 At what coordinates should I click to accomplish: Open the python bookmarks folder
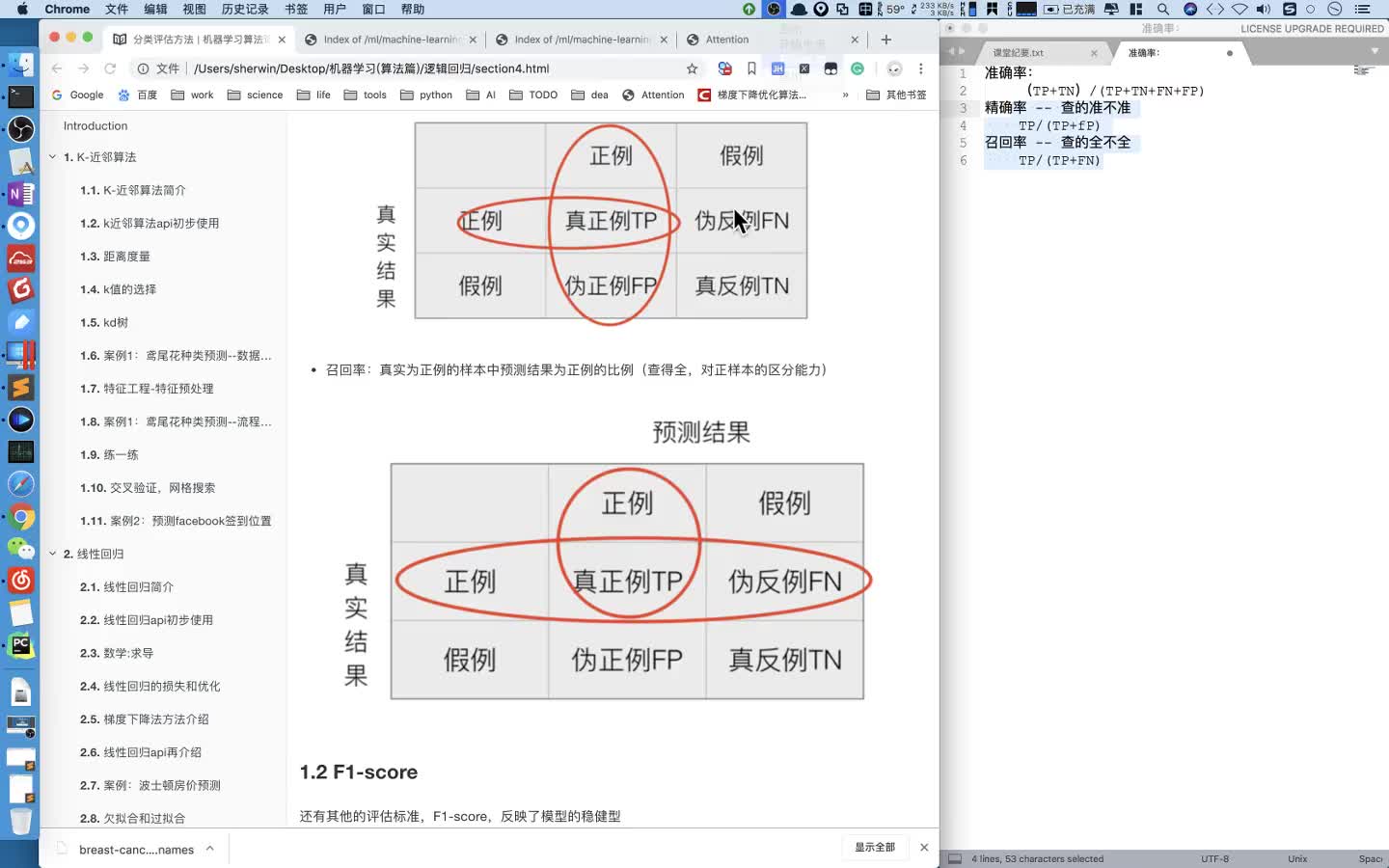click(x=426, y=95)
